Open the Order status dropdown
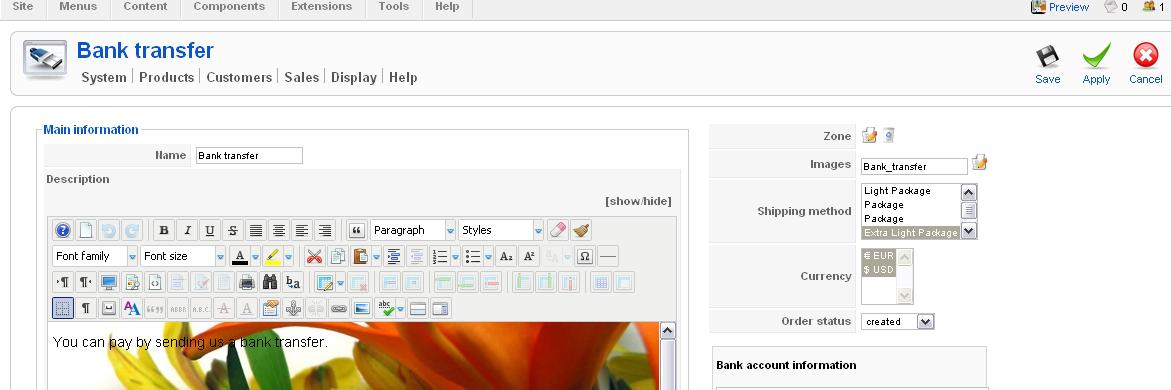Screen dimensions: 1171x390 pyautogui.click(x=898, y=321)
